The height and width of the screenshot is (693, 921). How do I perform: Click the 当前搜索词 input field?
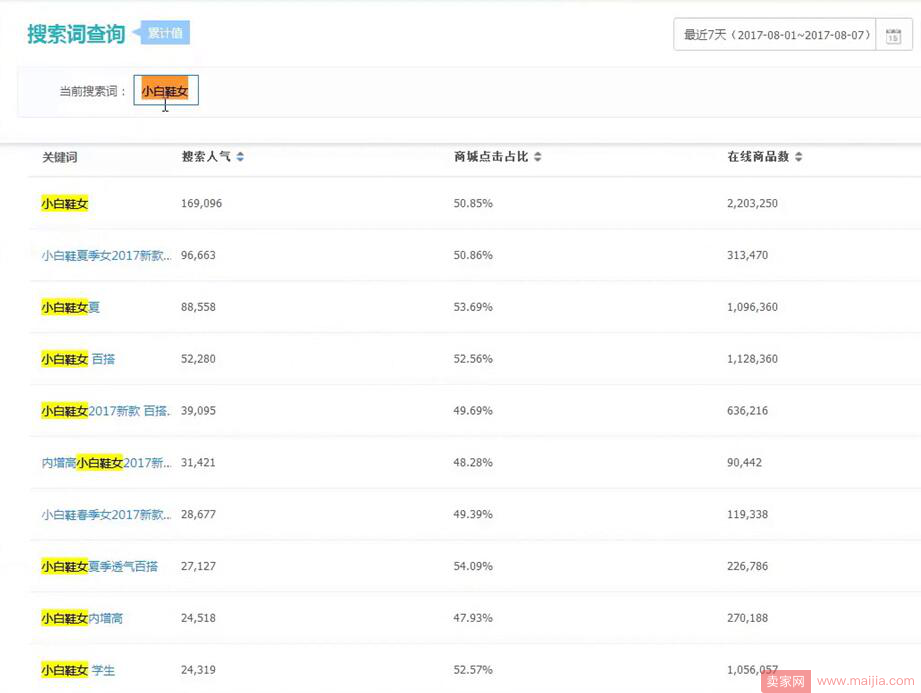click(166, 91)
